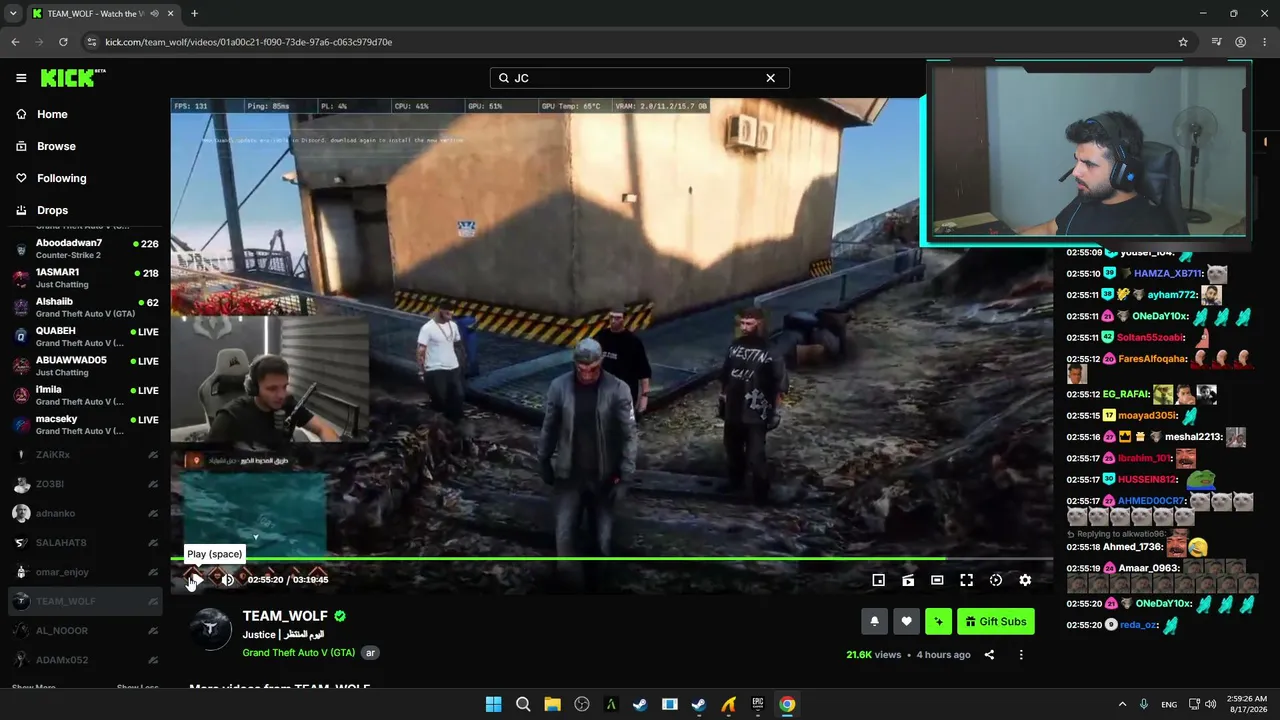Open offline channel omar_enjoy

tap(85, 572)
